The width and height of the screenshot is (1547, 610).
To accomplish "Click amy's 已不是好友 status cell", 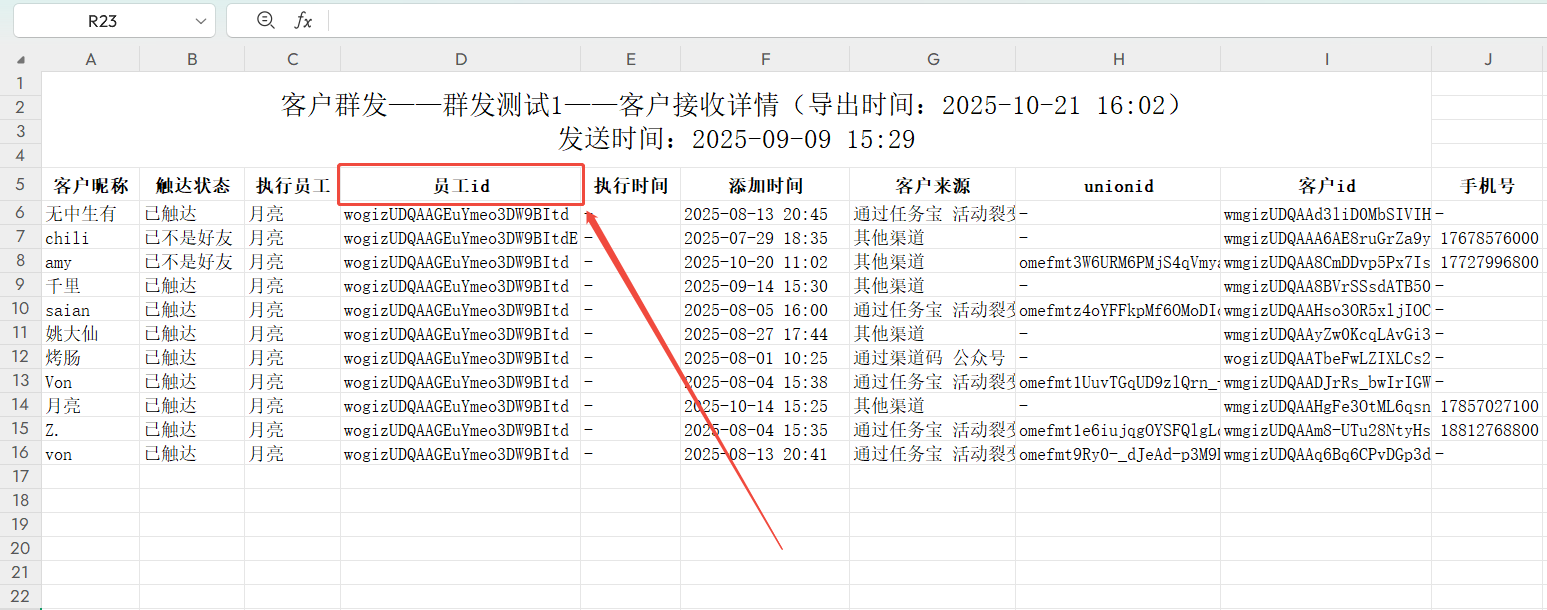I will (x=192, y=262).
